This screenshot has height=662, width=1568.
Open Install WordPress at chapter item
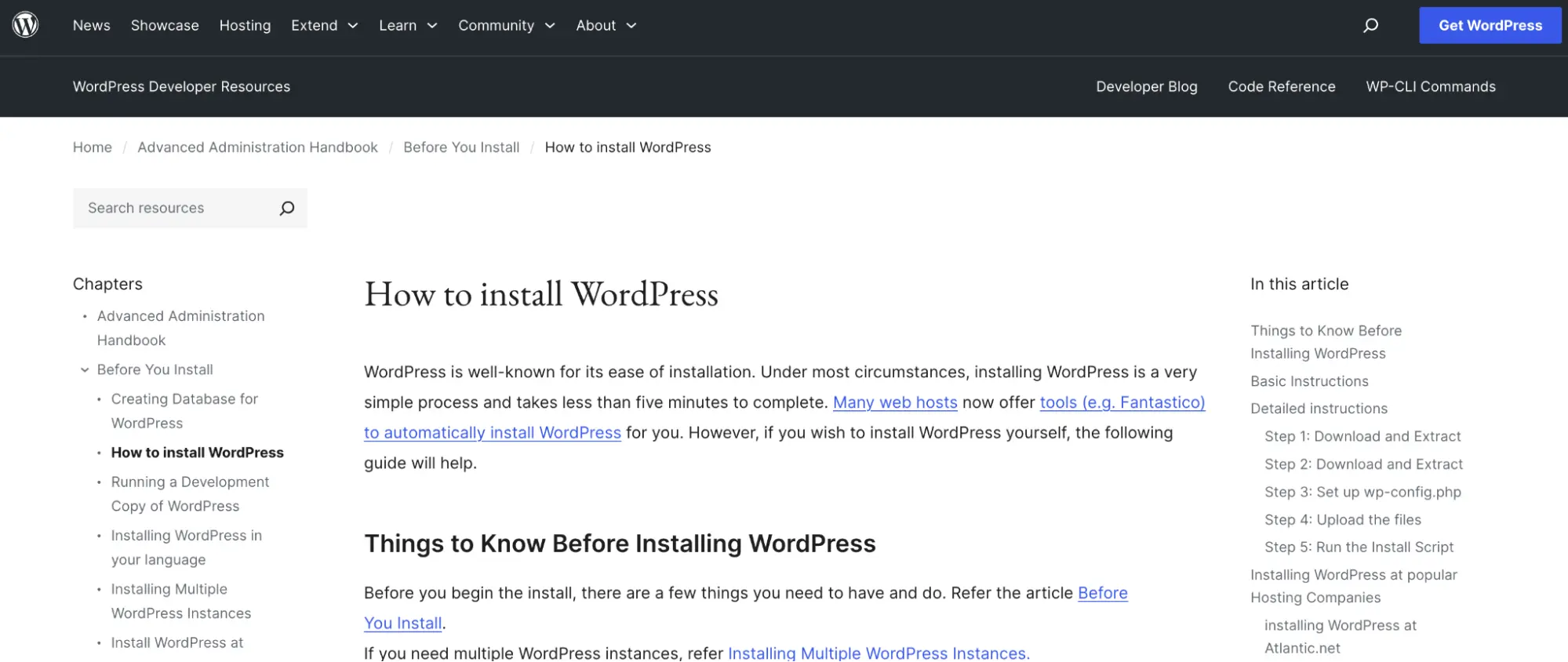coord(177,642)
